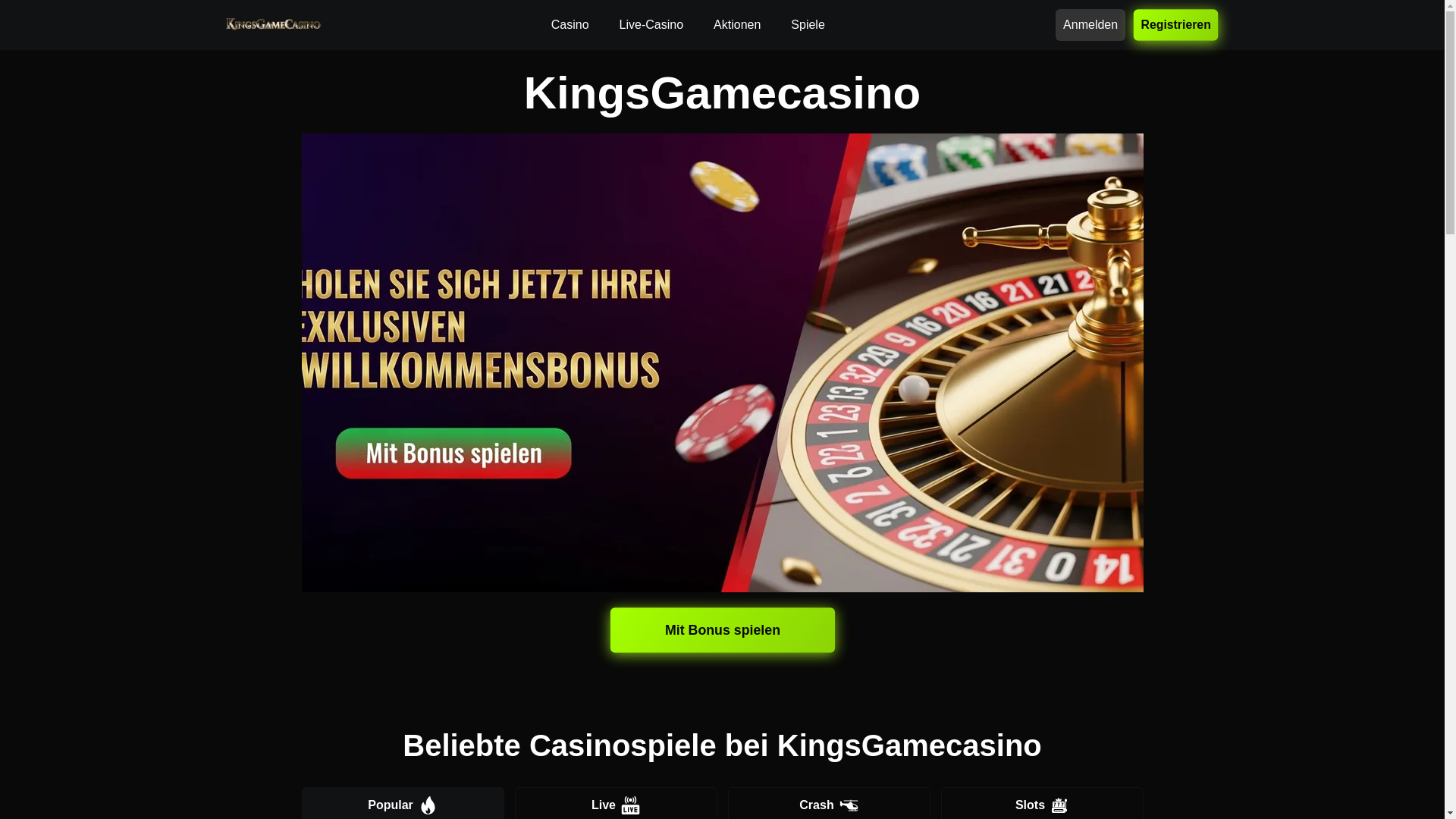Go to Aktionen page

click(736, 25)
